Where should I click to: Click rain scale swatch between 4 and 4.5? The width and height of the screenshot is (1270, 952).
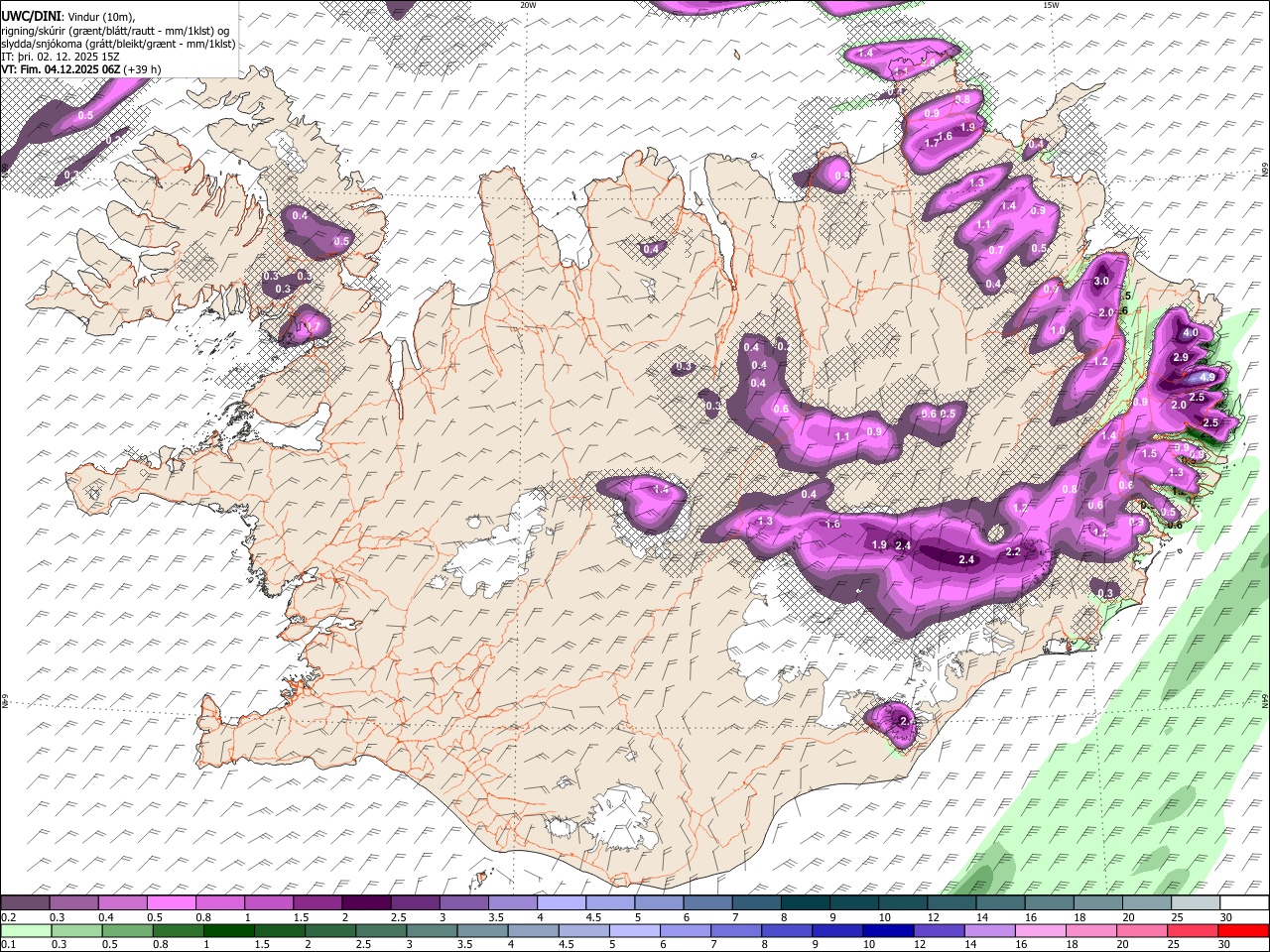click(x=532, y=930)
